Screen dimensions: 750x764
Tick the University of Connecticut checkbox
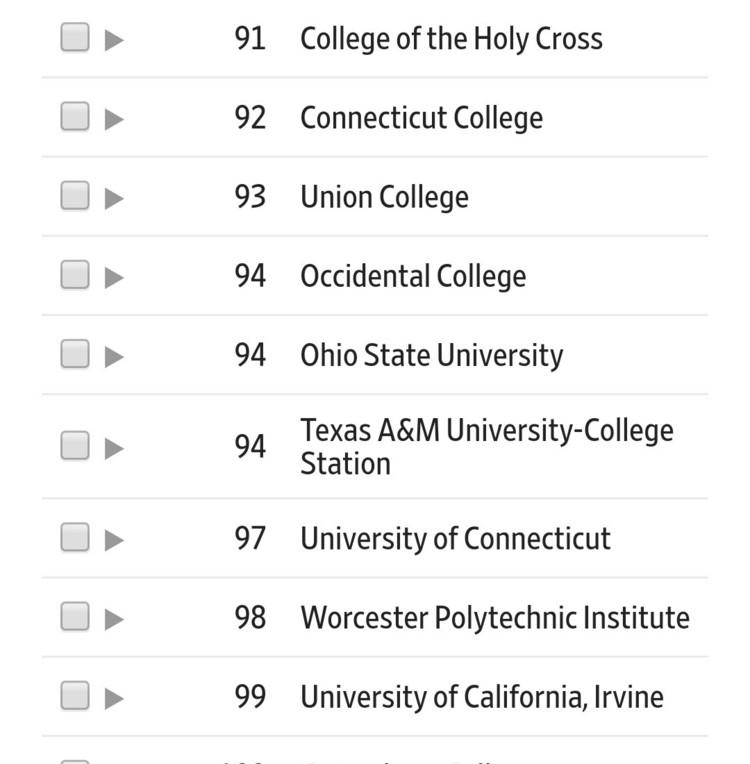pyautogui.click(x=74, y=538)
